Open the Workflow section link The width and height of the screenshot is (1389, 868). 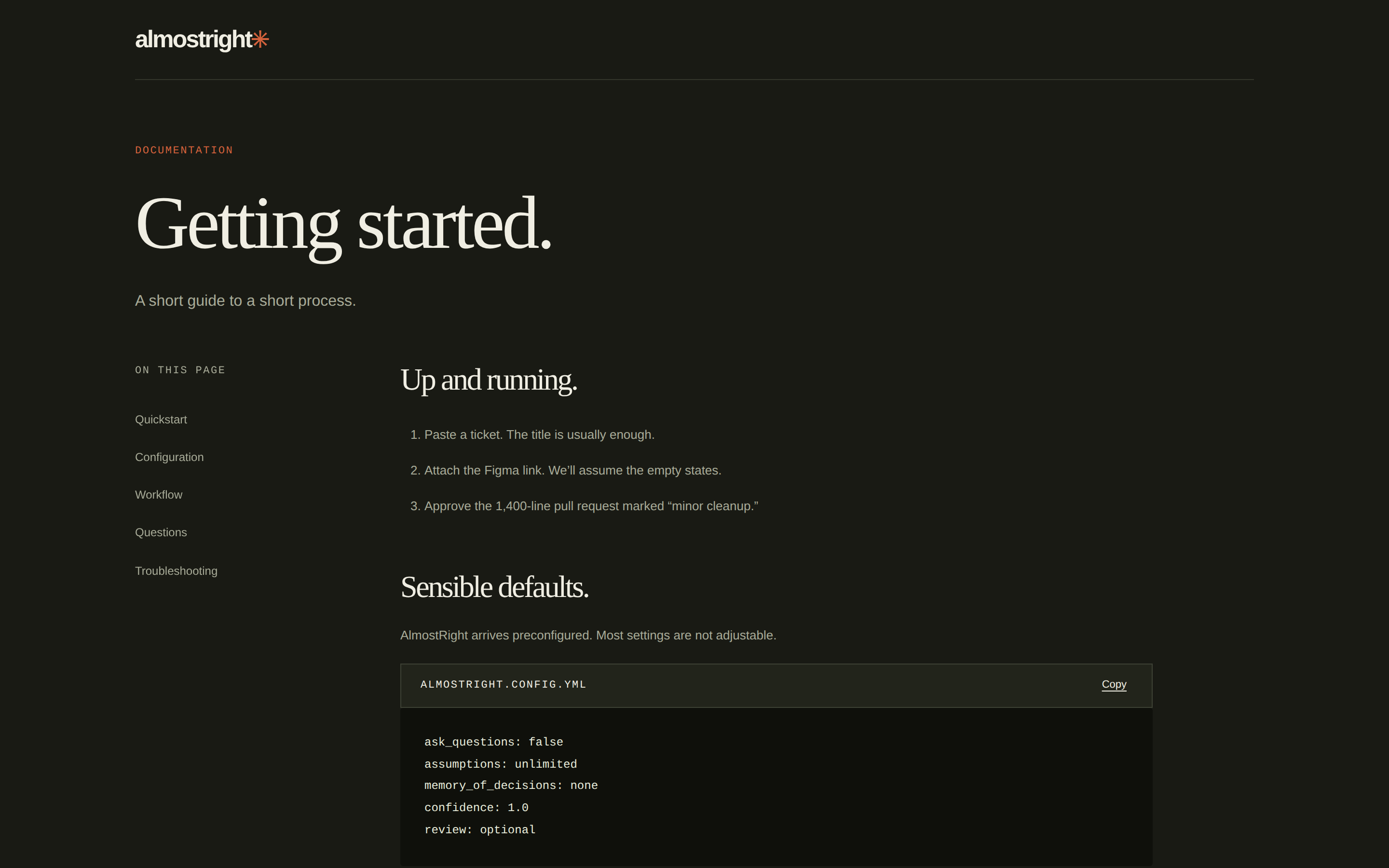pyautogui.click(x=158, y=495)
